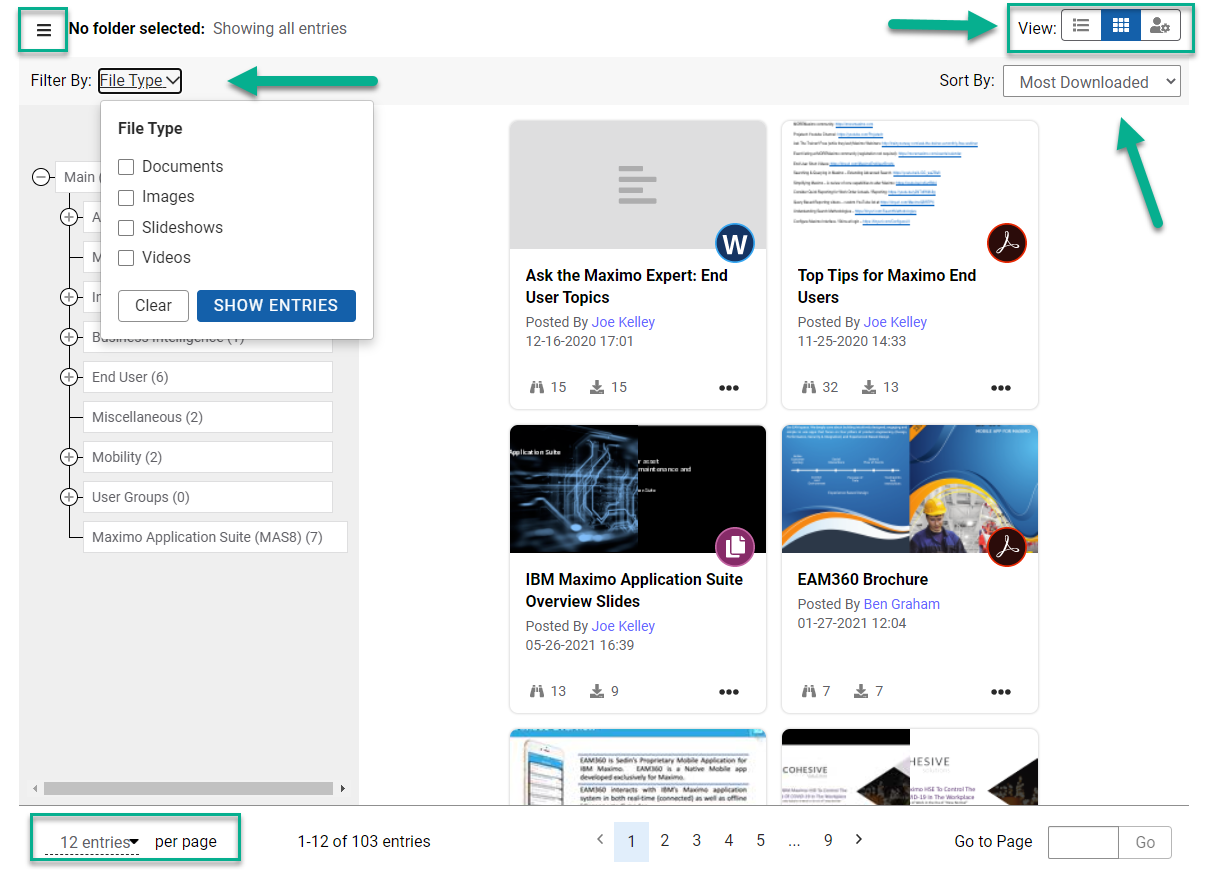Expand the End User folder node
Image resolution: width=1207 pixels, height=870 pixels.
pos(69,377)
